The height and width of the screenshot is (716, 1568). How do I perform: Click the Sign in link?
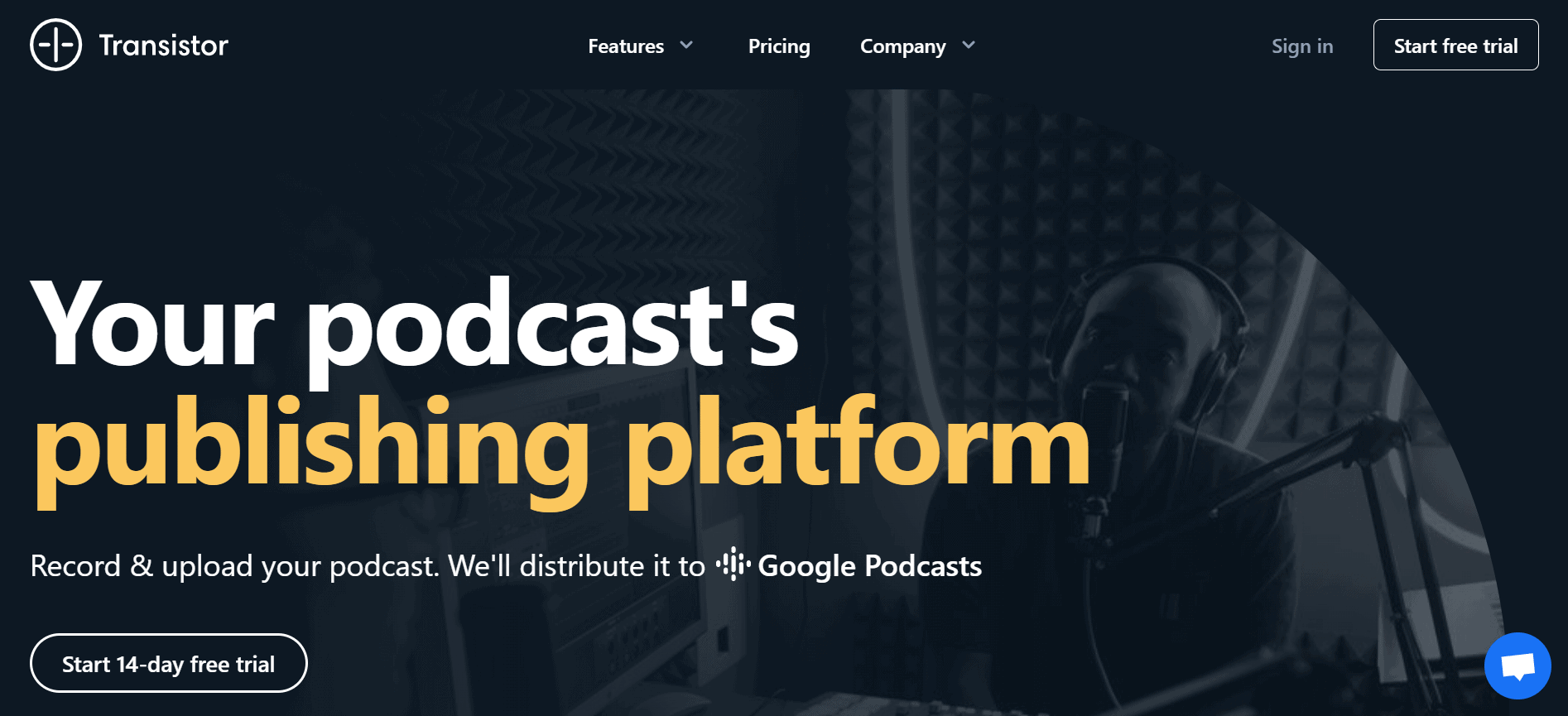click(1302, 46)
